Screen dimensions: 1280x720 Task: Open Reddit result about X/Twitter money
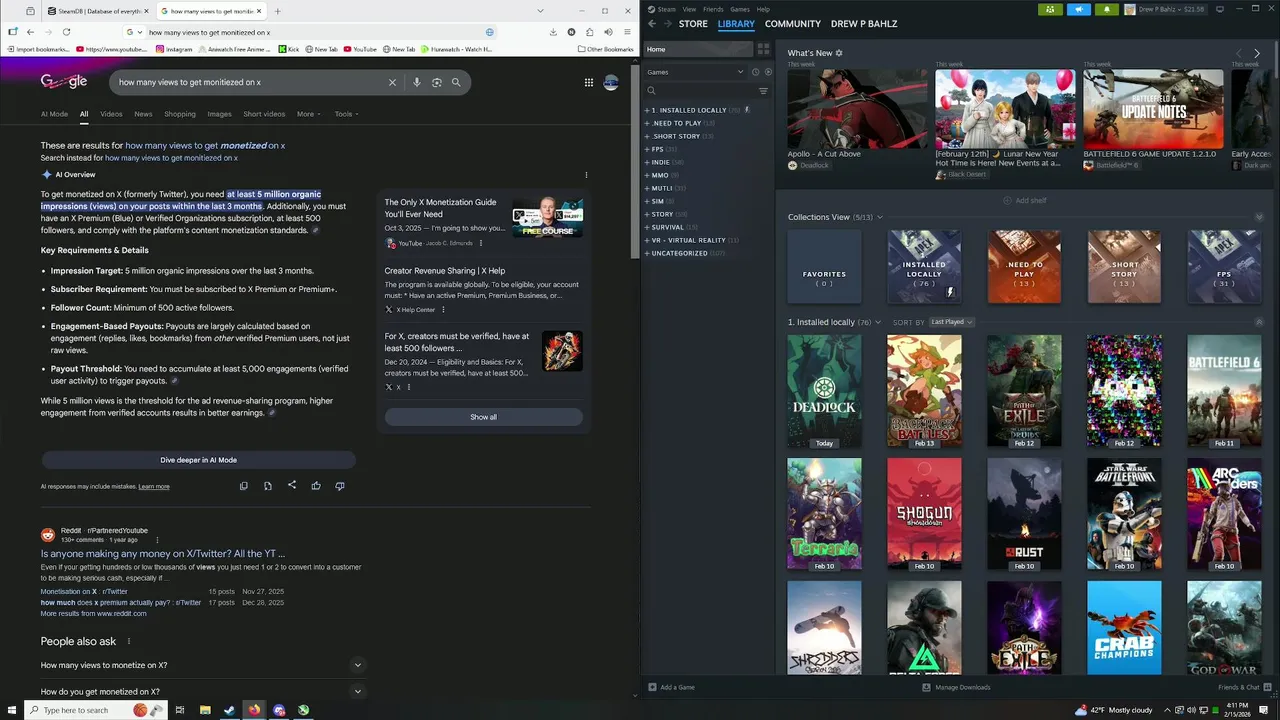163,553
